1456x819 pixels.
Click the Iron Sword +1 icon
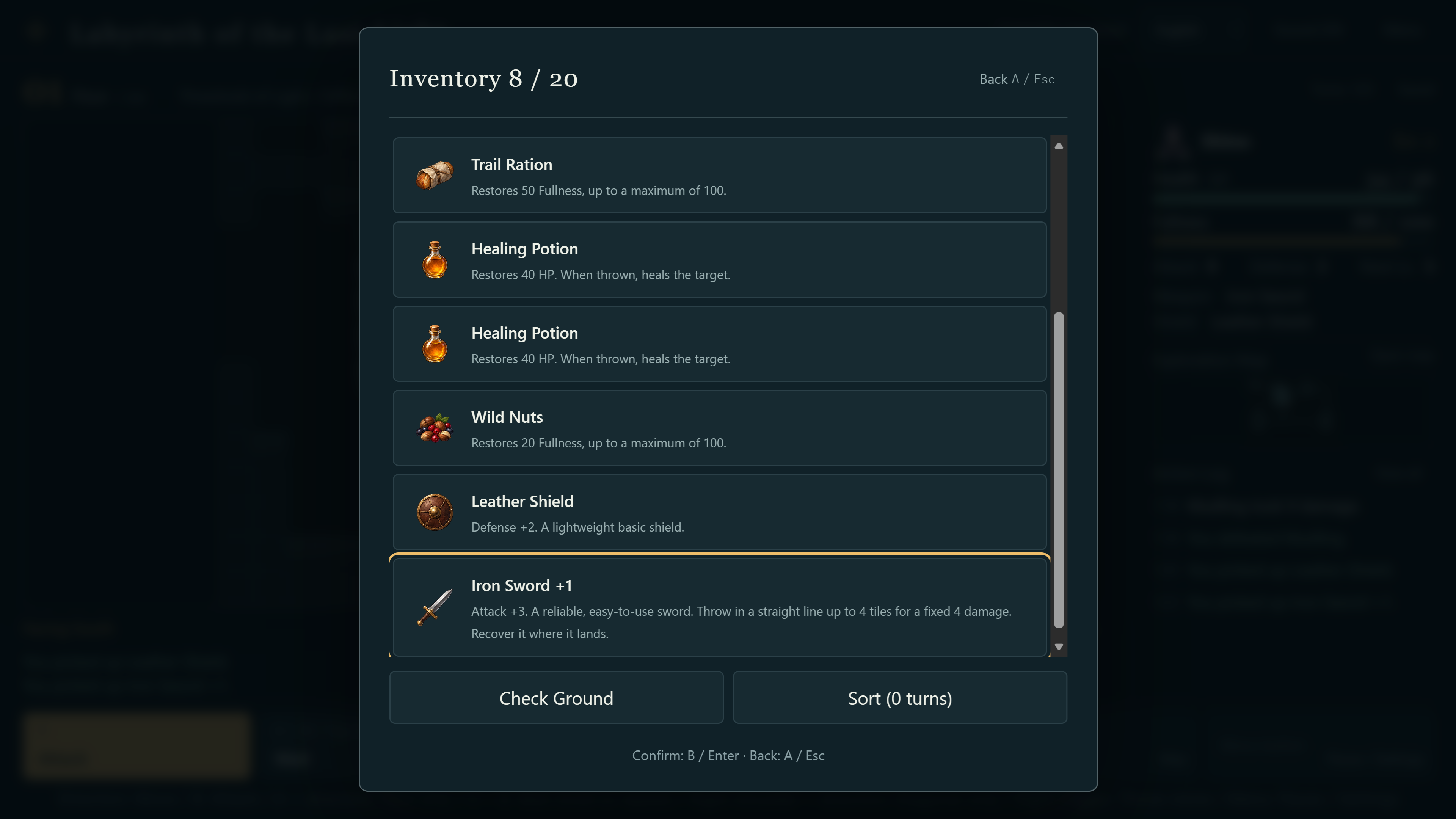coord(435,607)
